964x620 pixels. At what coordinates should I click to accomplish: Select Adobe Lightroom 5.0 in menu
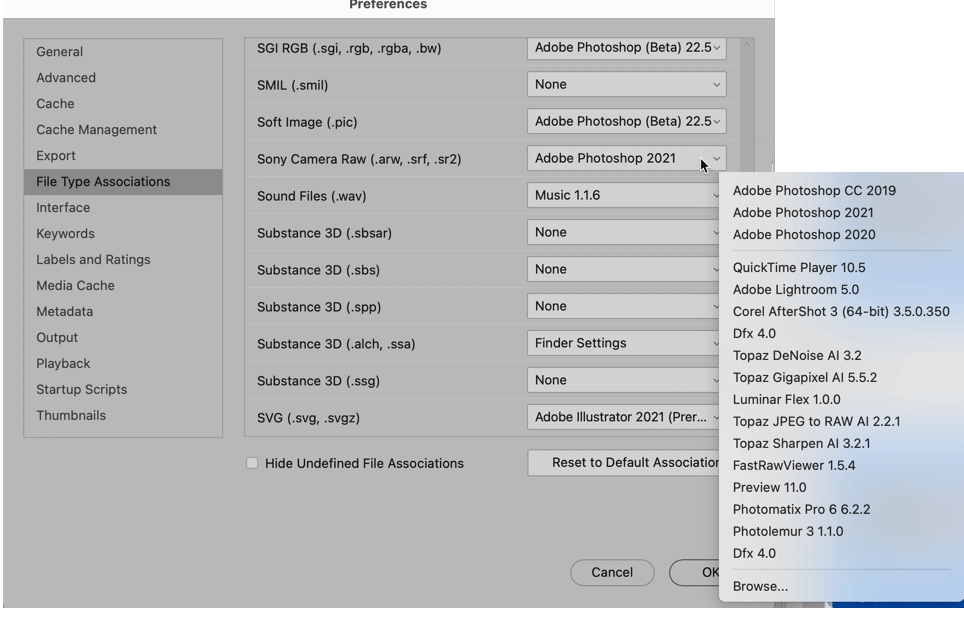(x=795, y=290)
